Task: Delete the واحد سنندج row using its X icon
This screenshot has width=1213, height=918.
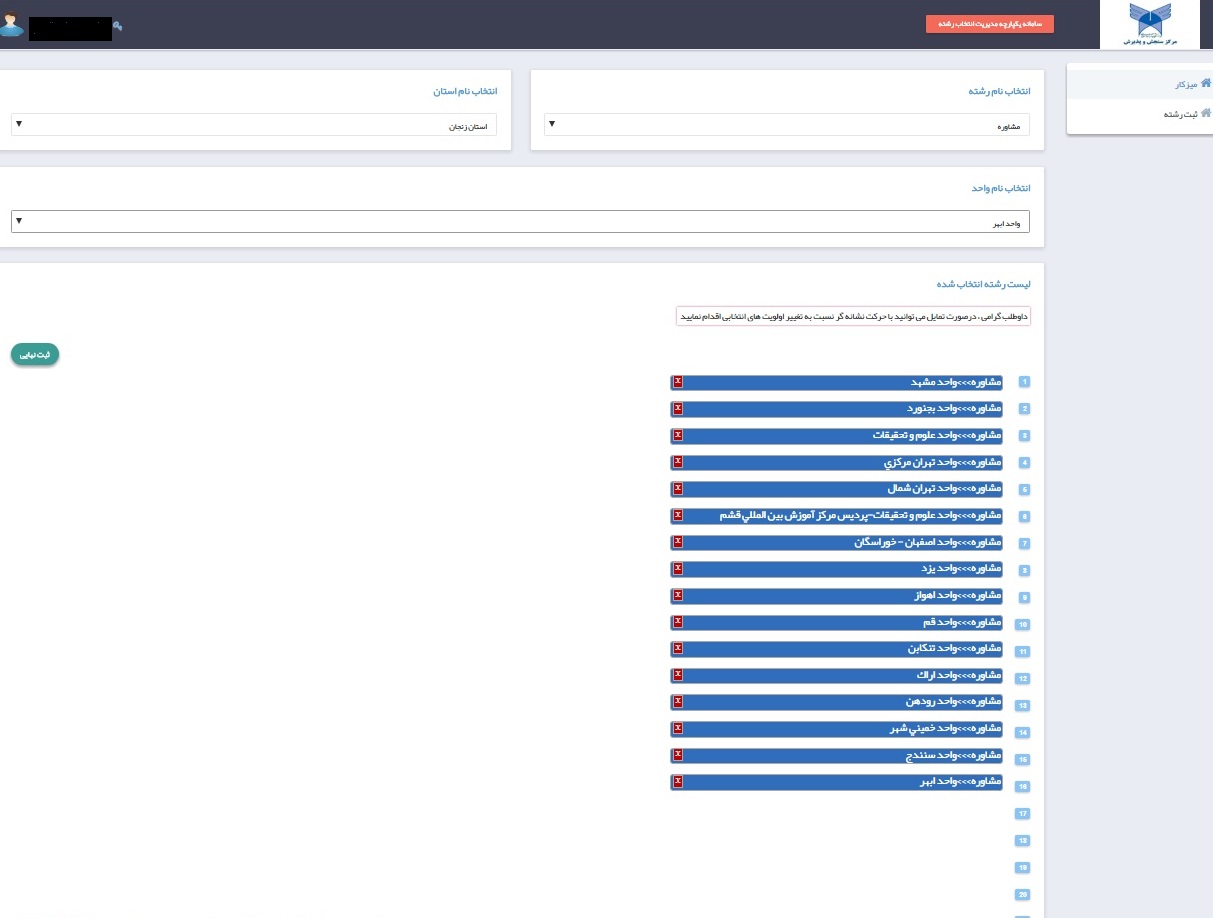Action: point(677,755)
